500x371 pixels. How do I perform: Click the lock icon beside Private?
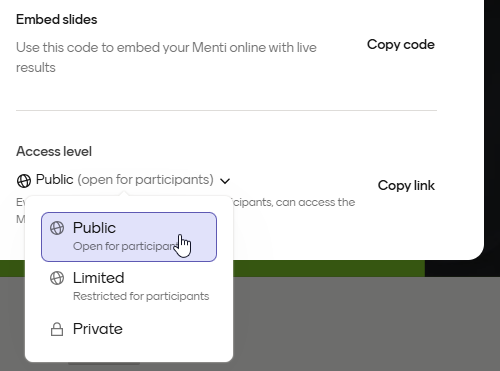click(57, 329)
